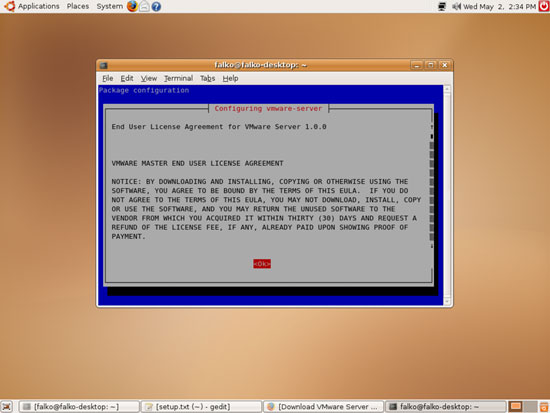
Task: Switch to Download VMware Server browser window
Action: point(323,407)
